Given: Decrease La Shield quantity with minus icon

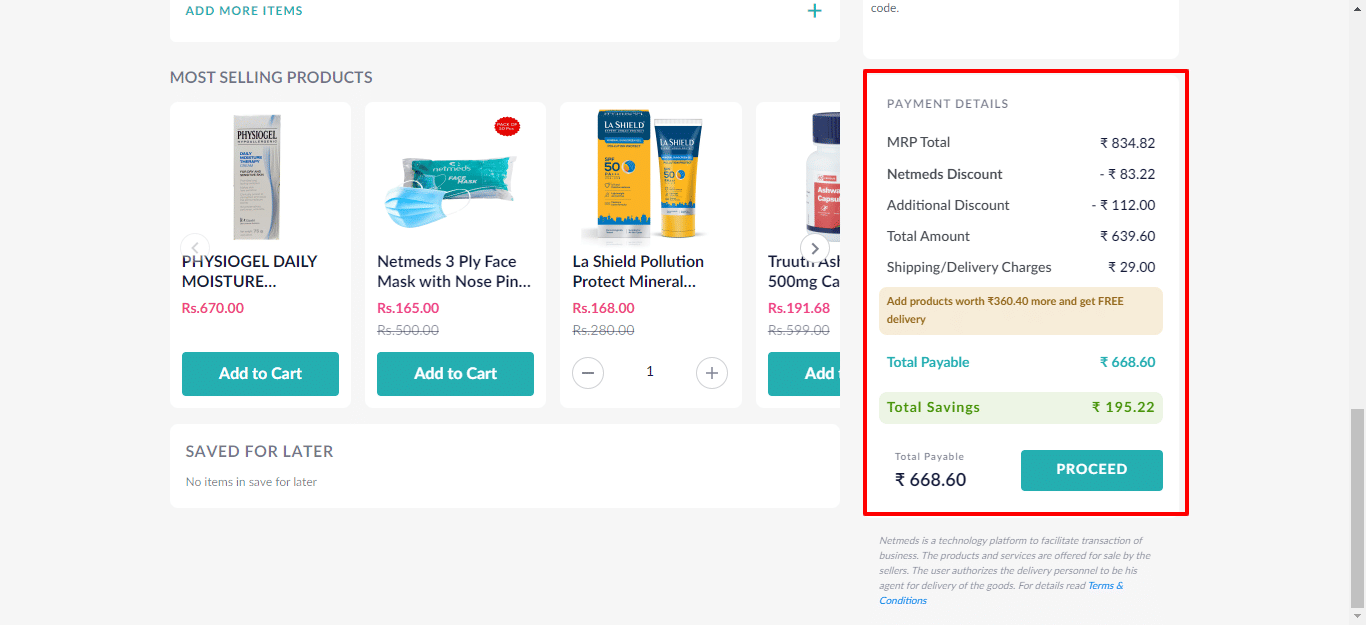Looking at the screenshot, I should tap(587, 373).
